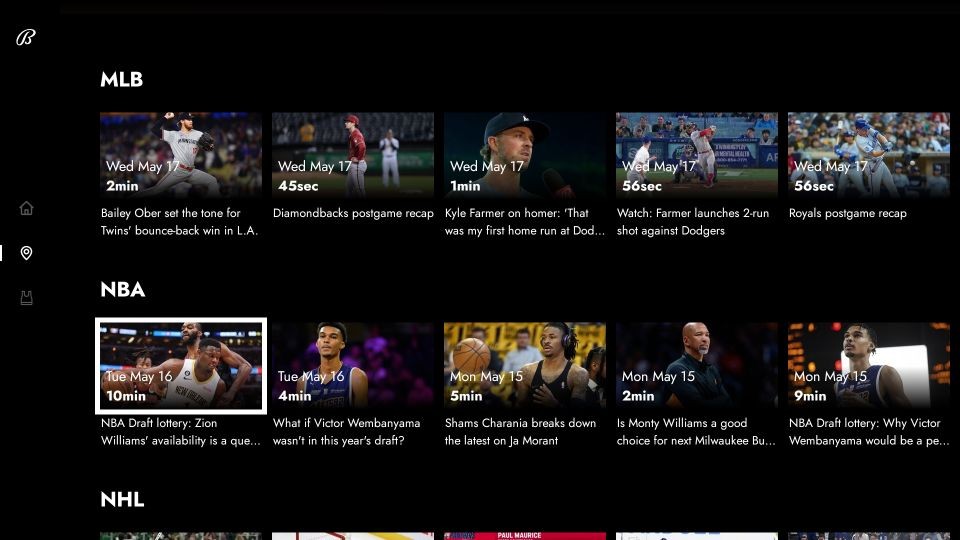Play 'What if Victor Wembanyama' video thumbnail
The width and height of the screenshot is (960, 540).
point(353,365)
